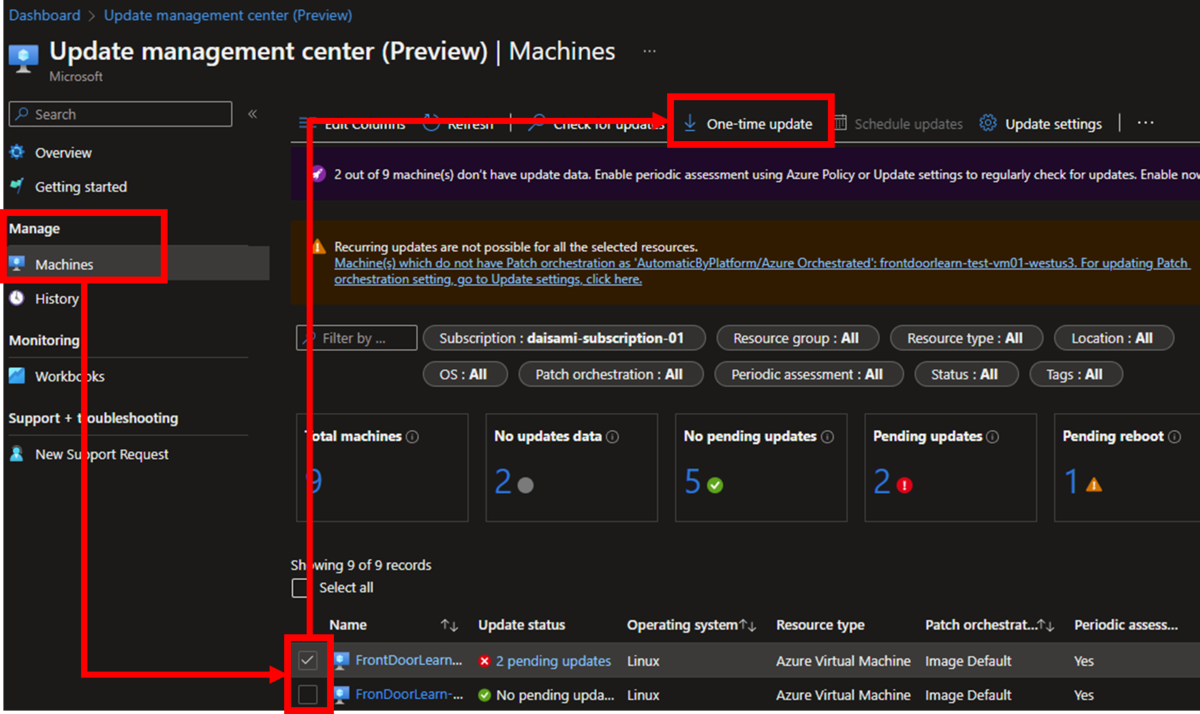
Task: Click the Getting started rocket icon
Action: coord(17,187)
